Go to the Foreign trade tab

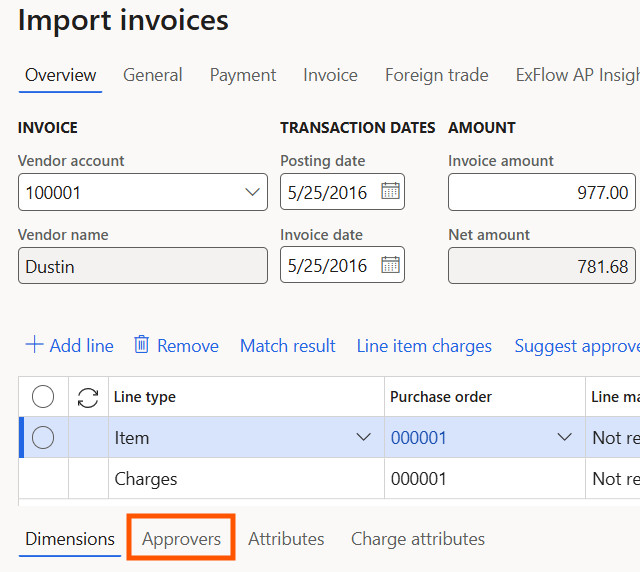tap(437, 76)
